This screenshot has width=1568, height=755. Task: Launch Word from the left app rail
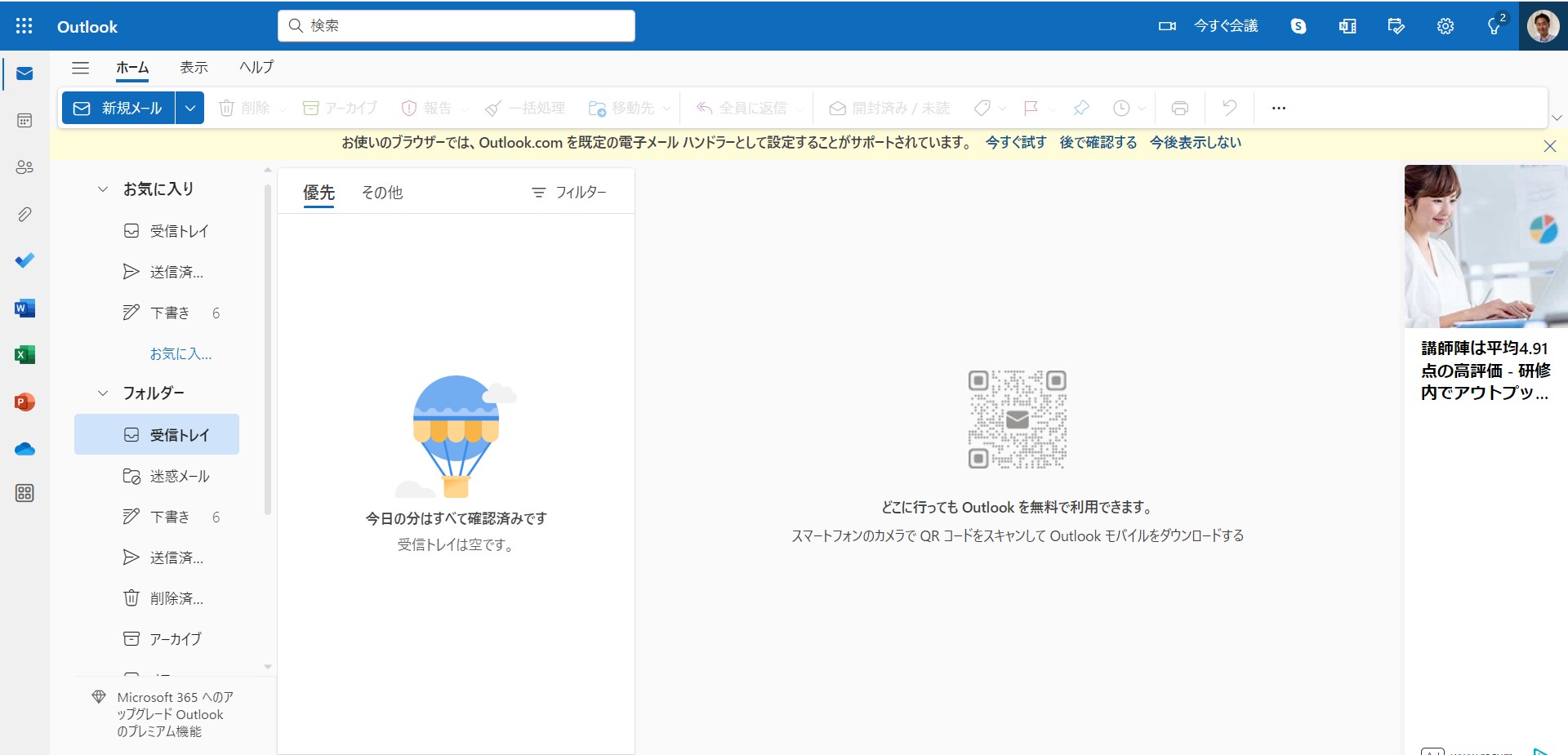click(x=24, y=308)
